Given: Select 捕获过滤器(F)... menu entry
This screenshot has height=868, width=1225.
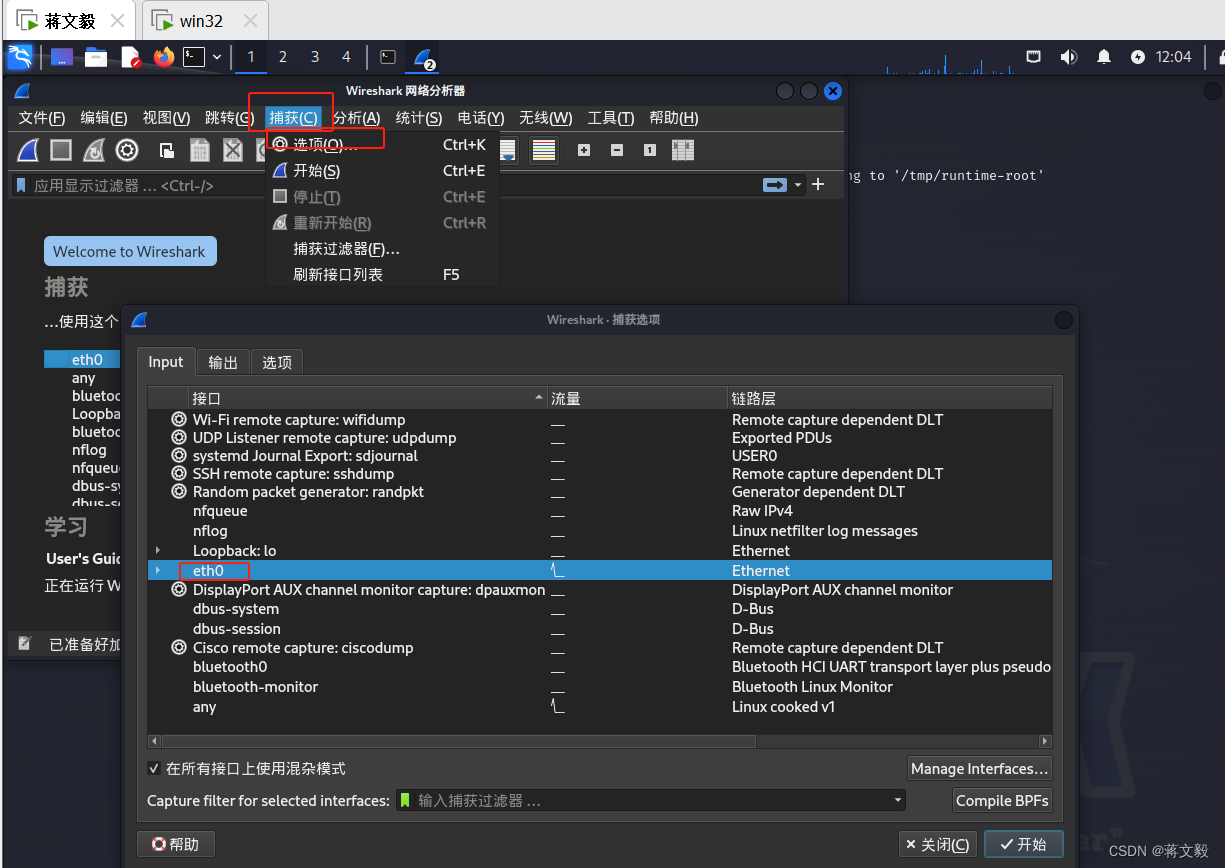Looking at the screenshot, I should click(382, 249).
